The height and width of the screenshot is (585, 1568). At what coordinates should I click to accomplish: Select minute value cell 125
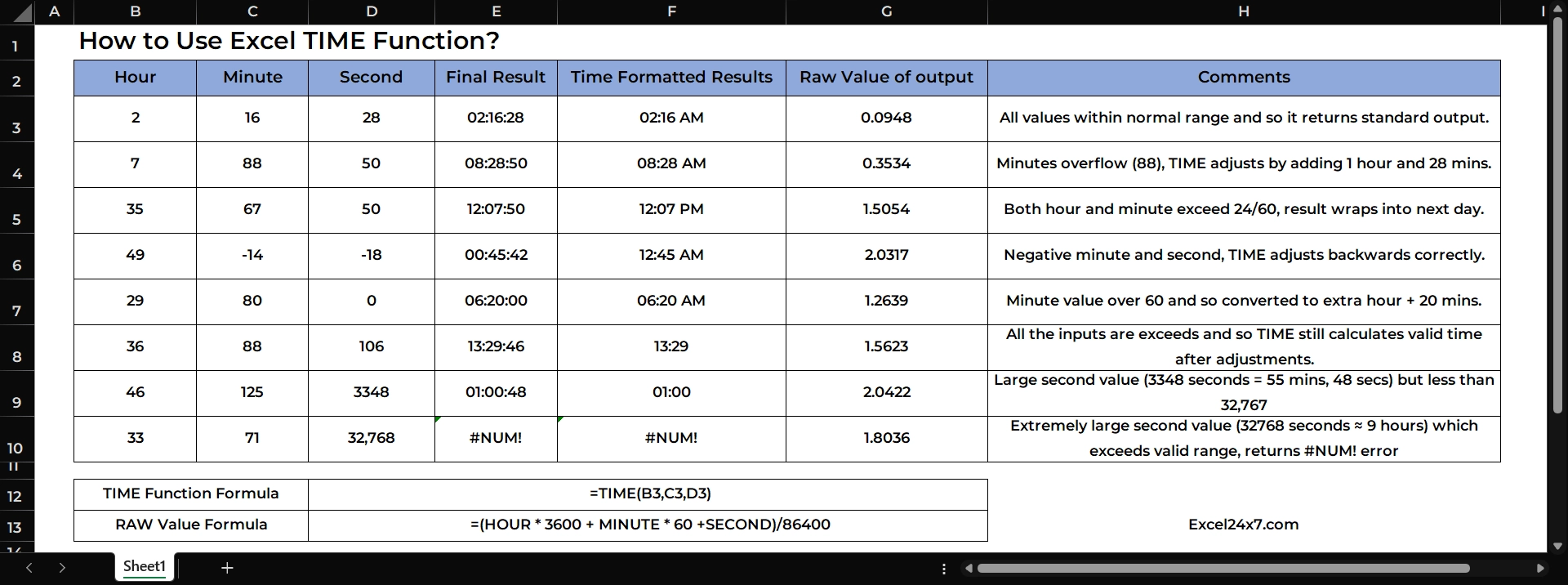(252, 394)
